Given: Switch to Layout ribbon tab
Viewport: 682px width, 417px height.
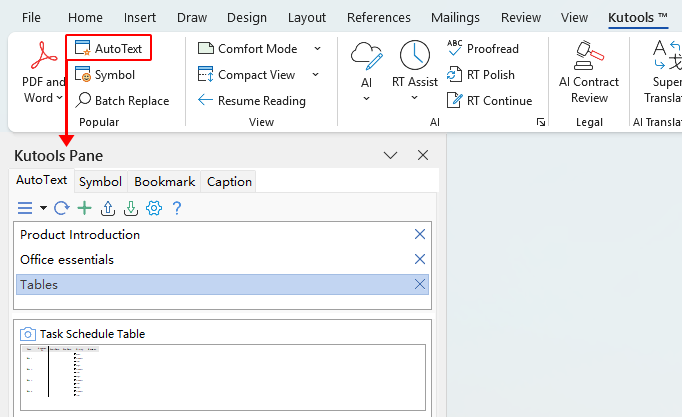Looking at the screenshot, I should click(x=307, y=18).
